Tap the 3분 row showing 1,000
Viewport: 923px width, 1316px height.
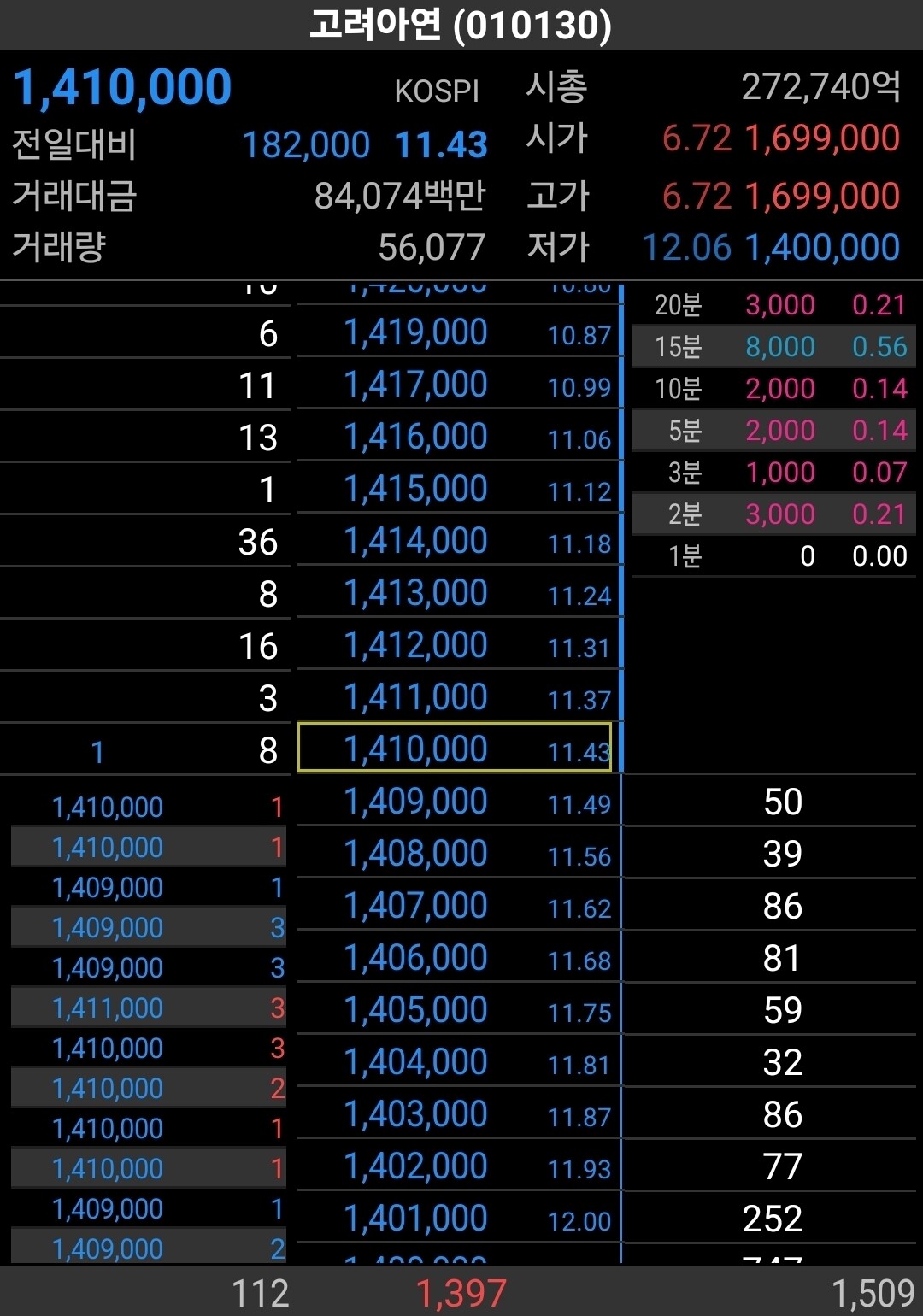tap(773, 472)
